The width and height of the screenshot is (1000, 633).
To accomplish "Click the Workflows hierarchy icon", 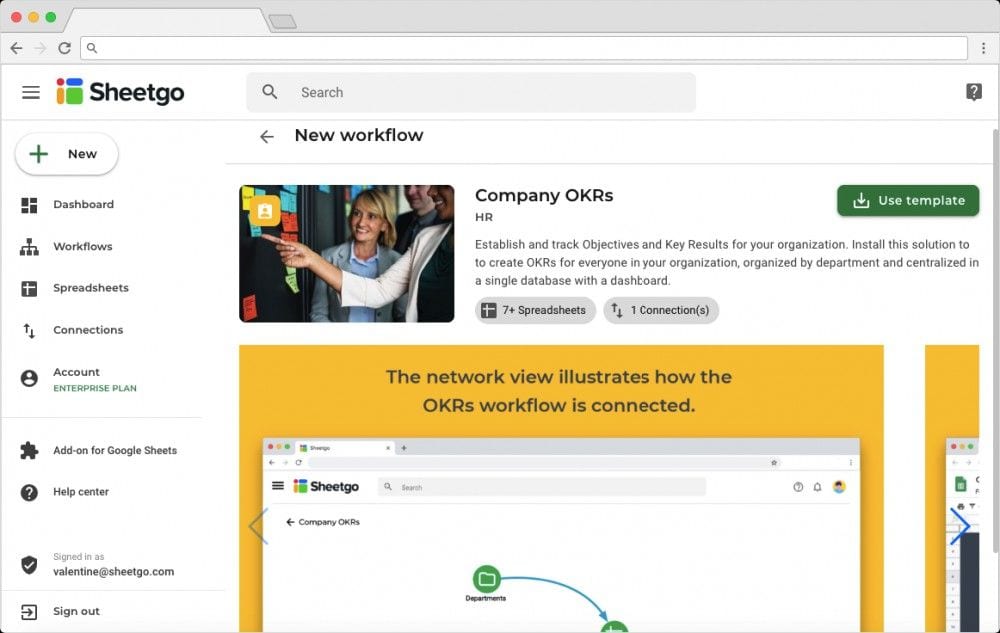I will (x=29, y=247).
